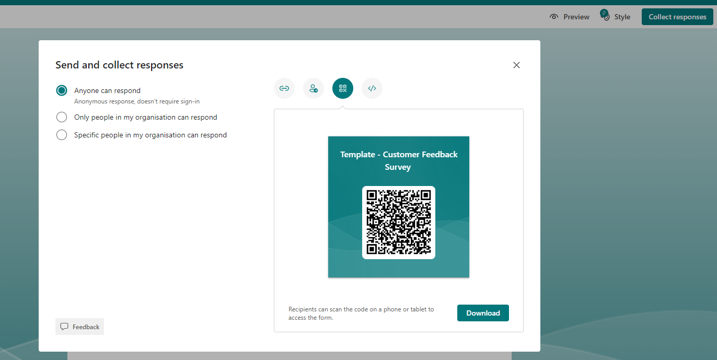Choose Anyone can respond option
717x360 pixels.
pyautogui.click(x=61, y=91)
